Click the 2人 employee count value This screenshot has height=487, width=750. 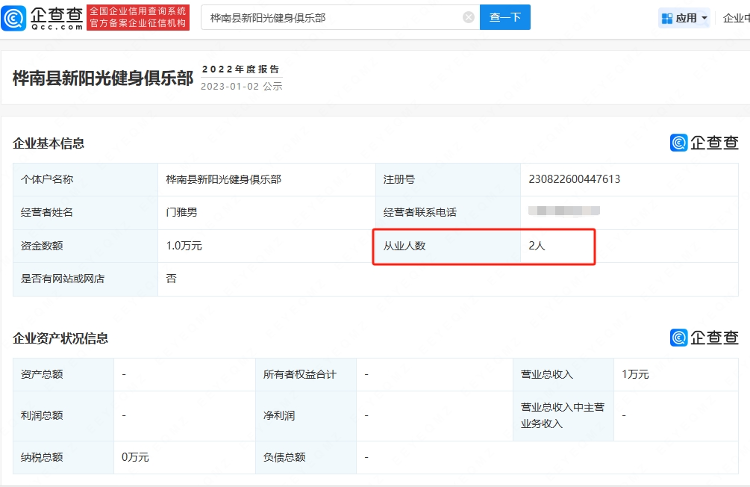(537, 246)
